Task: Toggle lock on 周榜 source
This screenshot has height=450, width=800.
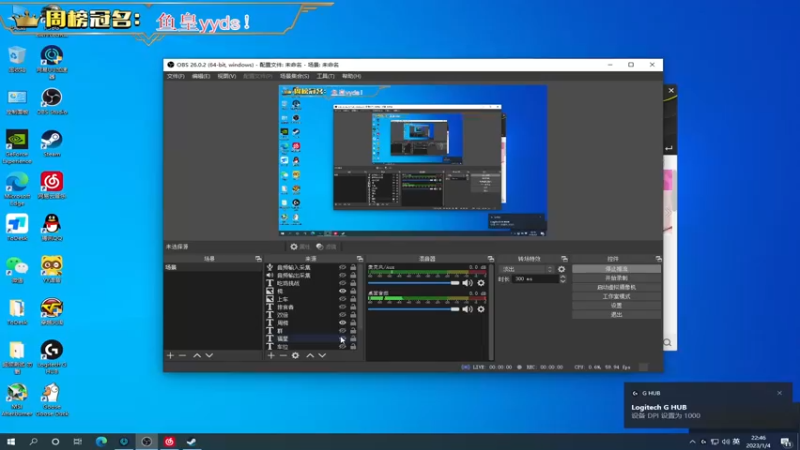Action: pyautogui.click(x=353, y=322)
